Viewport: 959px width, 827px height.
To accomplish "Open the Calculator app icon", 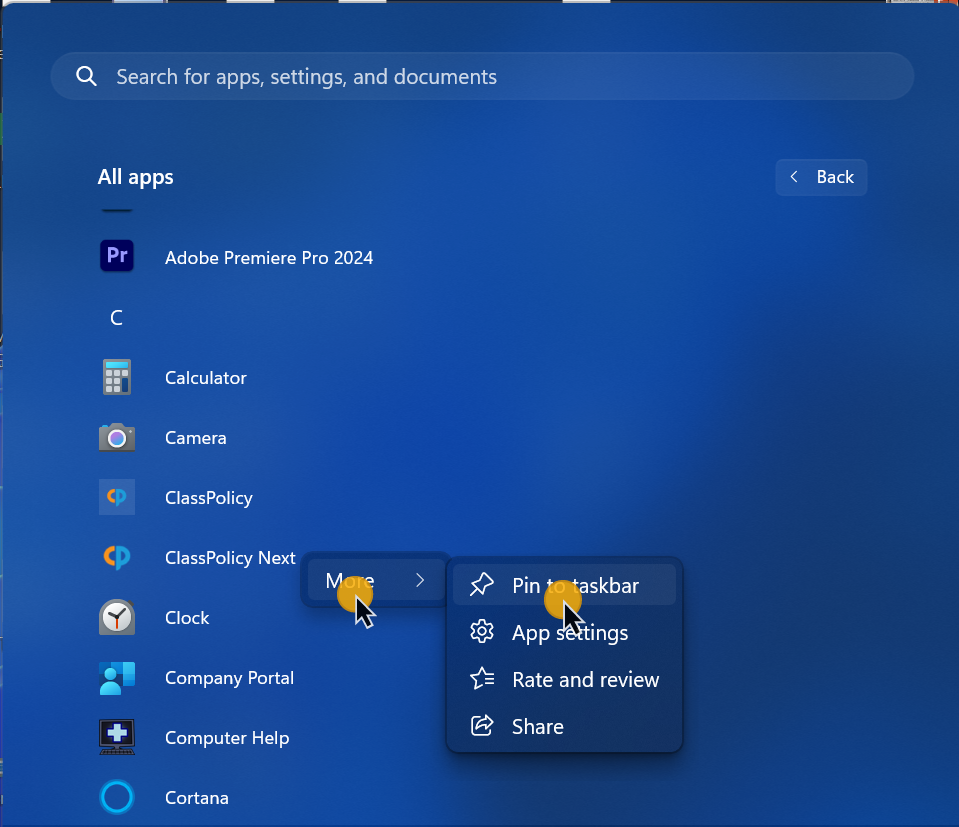I will coord(117,377).
